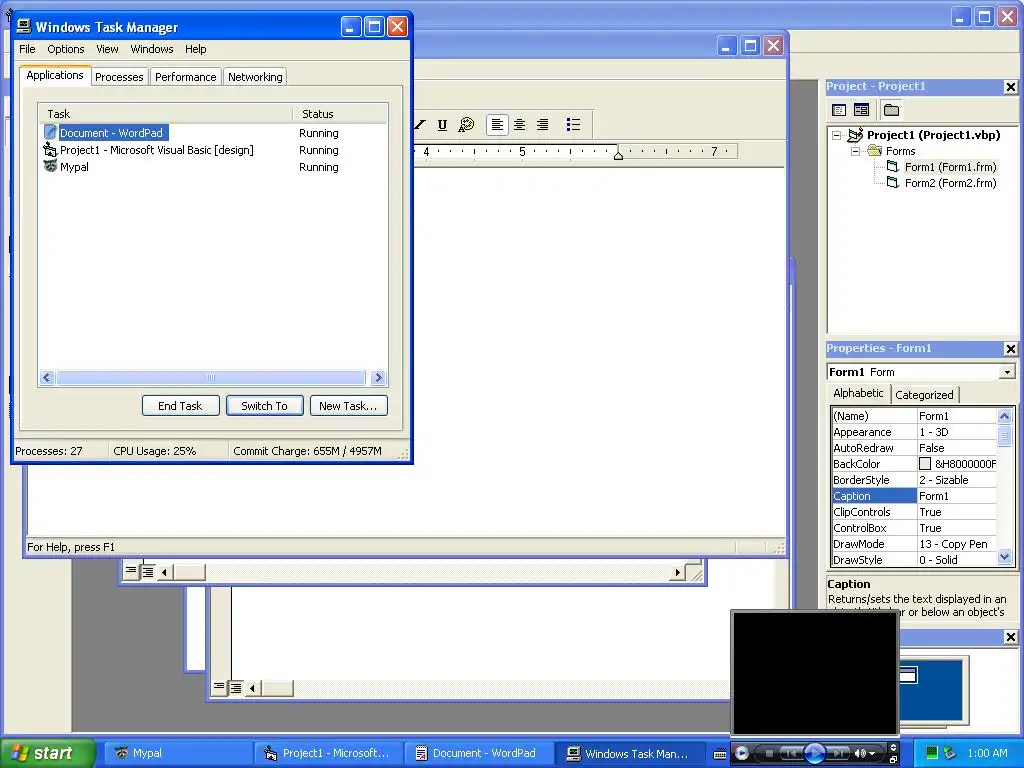This screenshot has height=768, width=1024.
Task: Click Project1 - Microsoft taskbar button
Action: [330, 754]
